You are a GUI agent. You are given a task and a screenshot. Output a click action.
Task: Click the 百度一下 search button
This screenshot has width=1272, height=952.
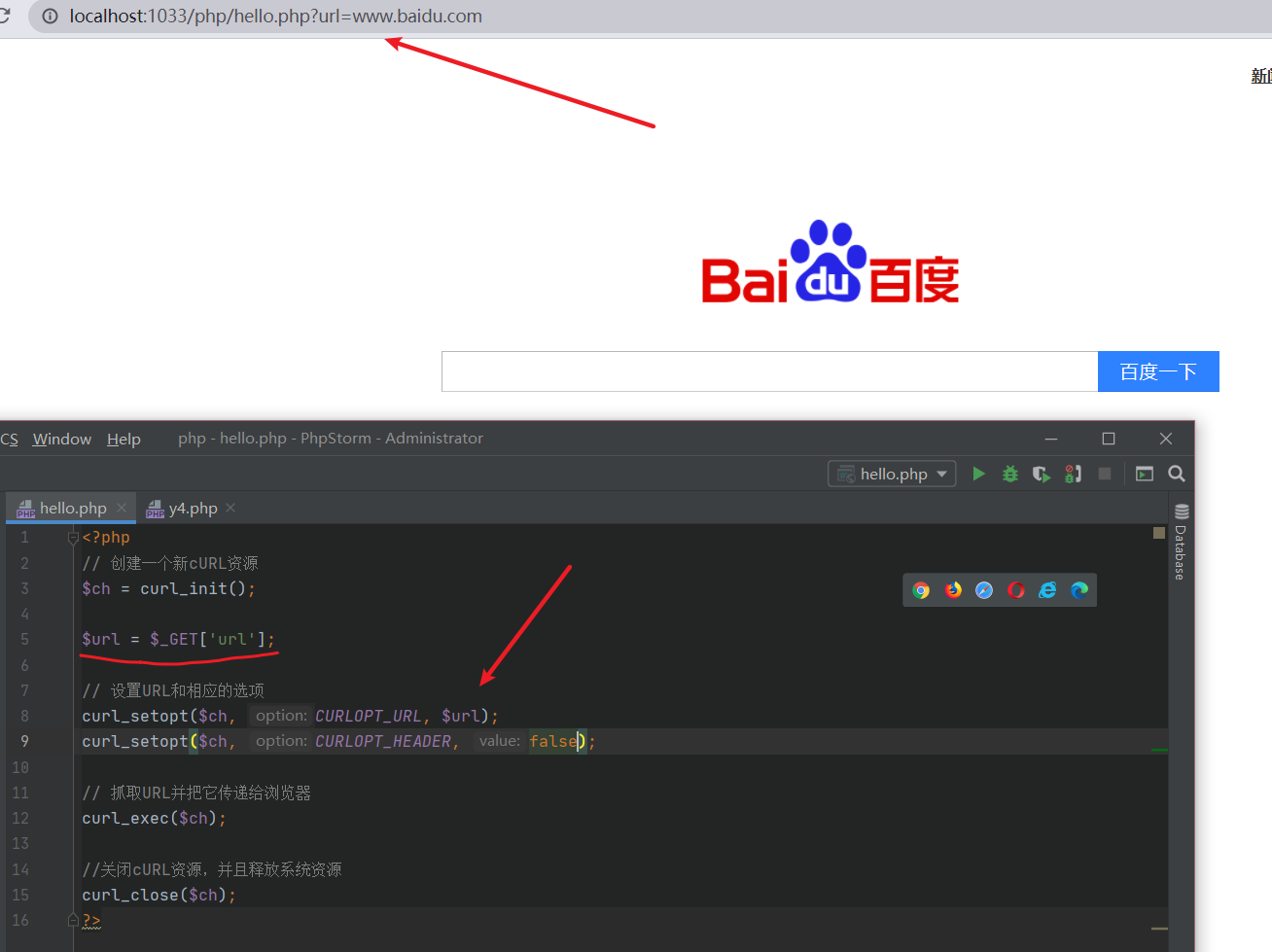click(x=1158, y=371)
